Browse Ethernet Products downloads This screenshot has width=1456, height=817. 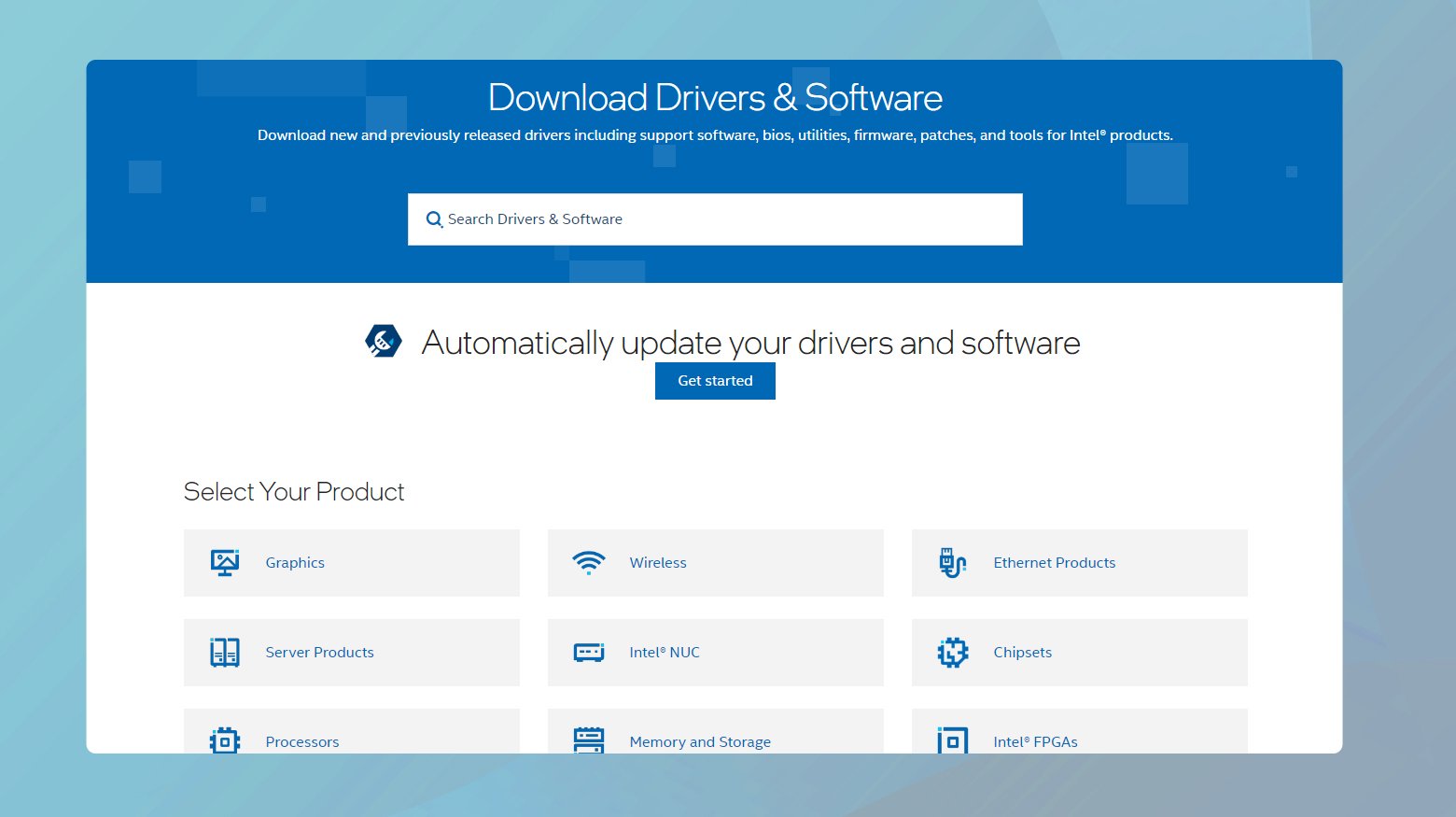point(1055,562)
